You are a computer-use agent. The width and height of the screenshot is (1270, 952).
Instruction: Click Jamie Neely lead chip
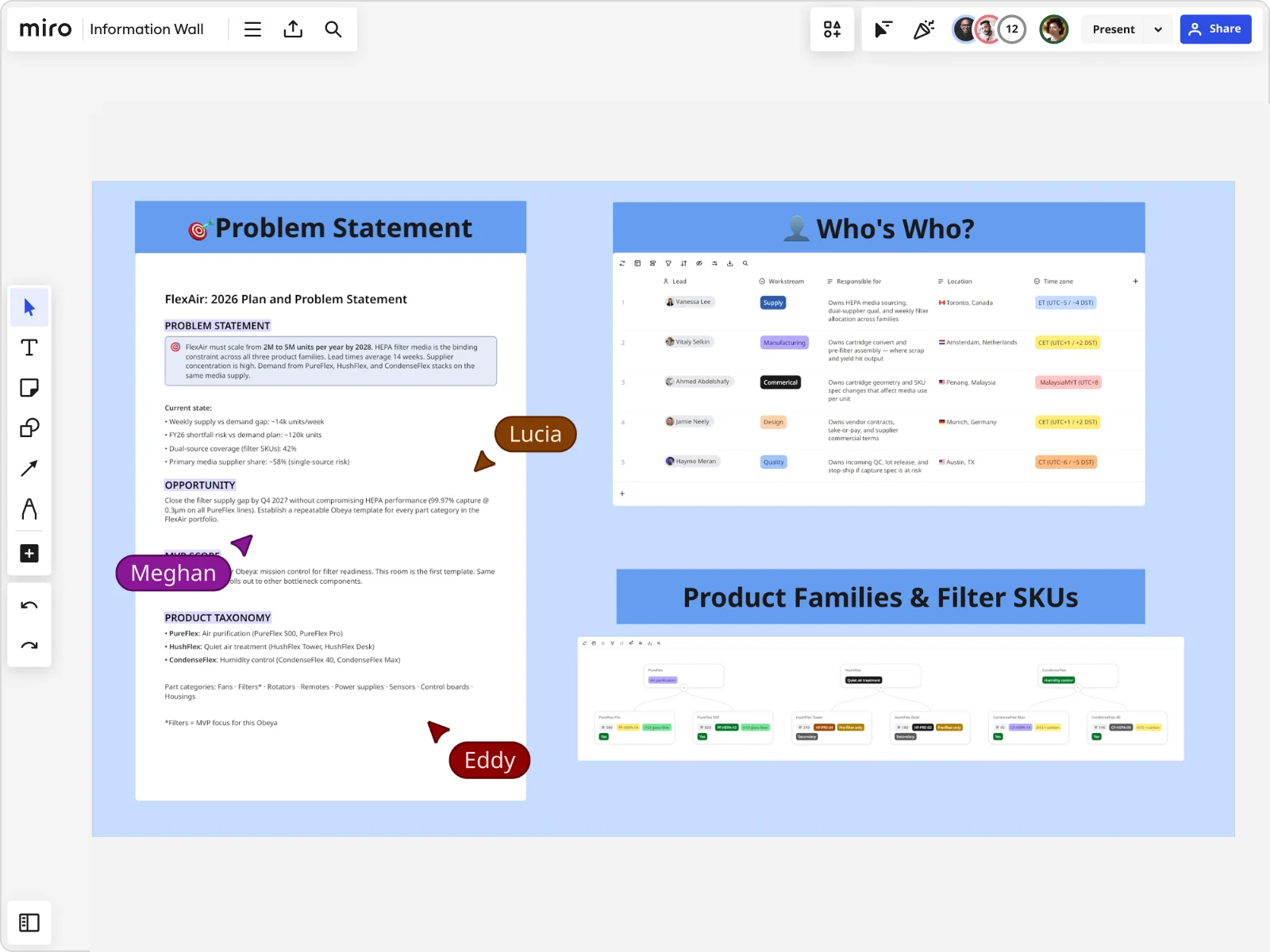coord(688,421)
